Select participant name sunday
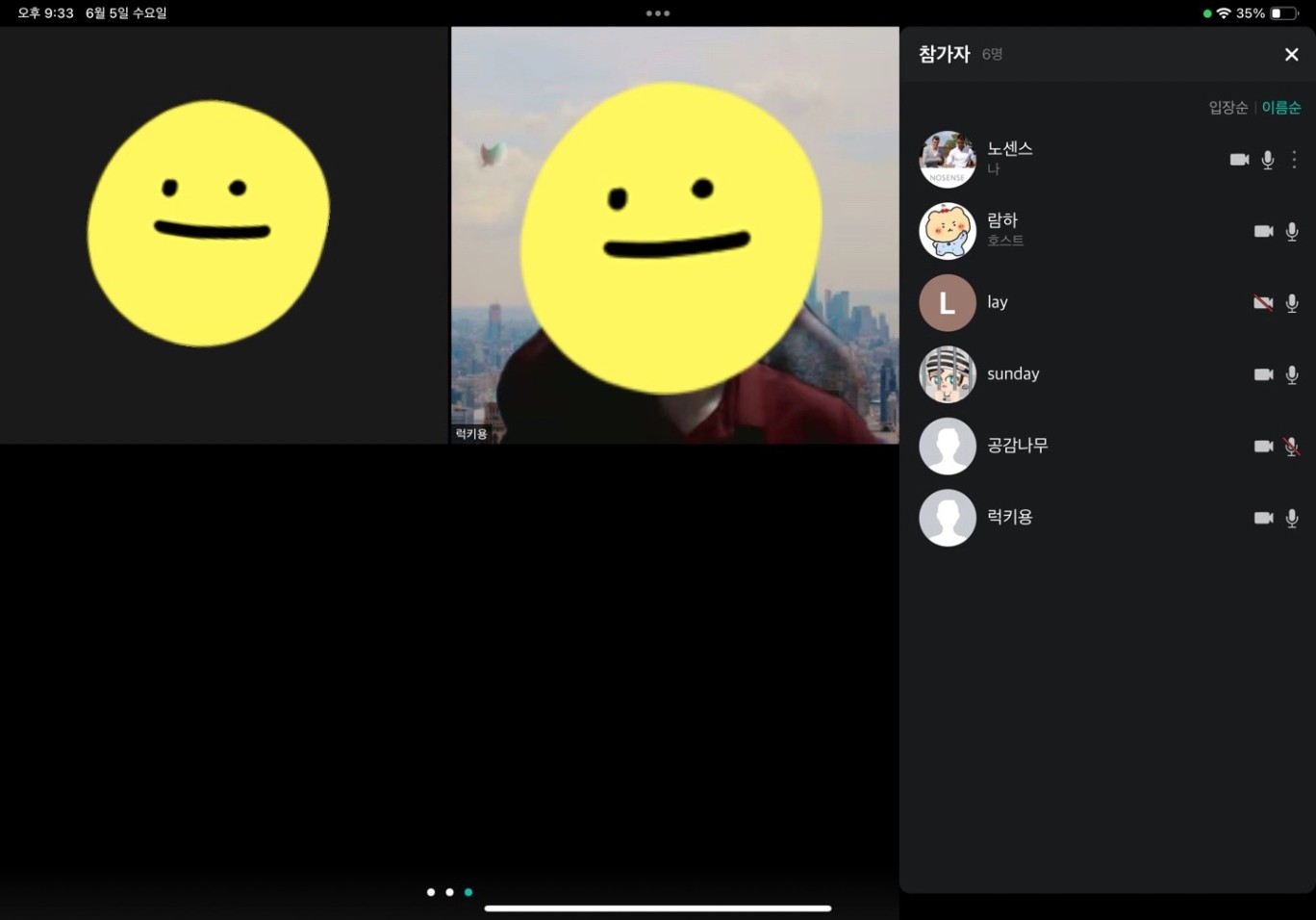The image size is (1316, 920). click(x=1013, y=374)
